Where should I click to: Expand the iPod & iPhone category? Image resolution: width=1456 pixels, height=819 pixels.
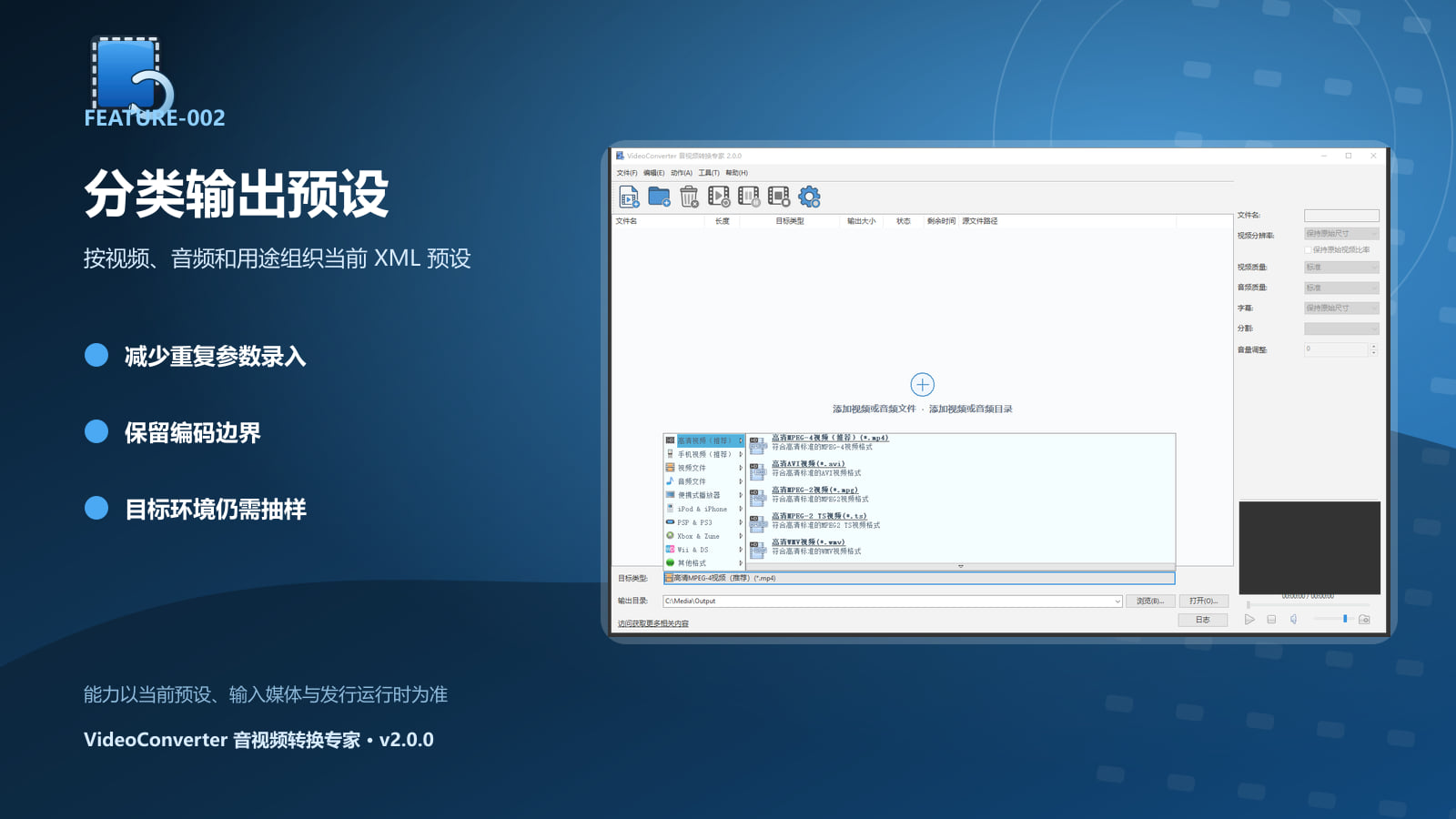[704, 509]
